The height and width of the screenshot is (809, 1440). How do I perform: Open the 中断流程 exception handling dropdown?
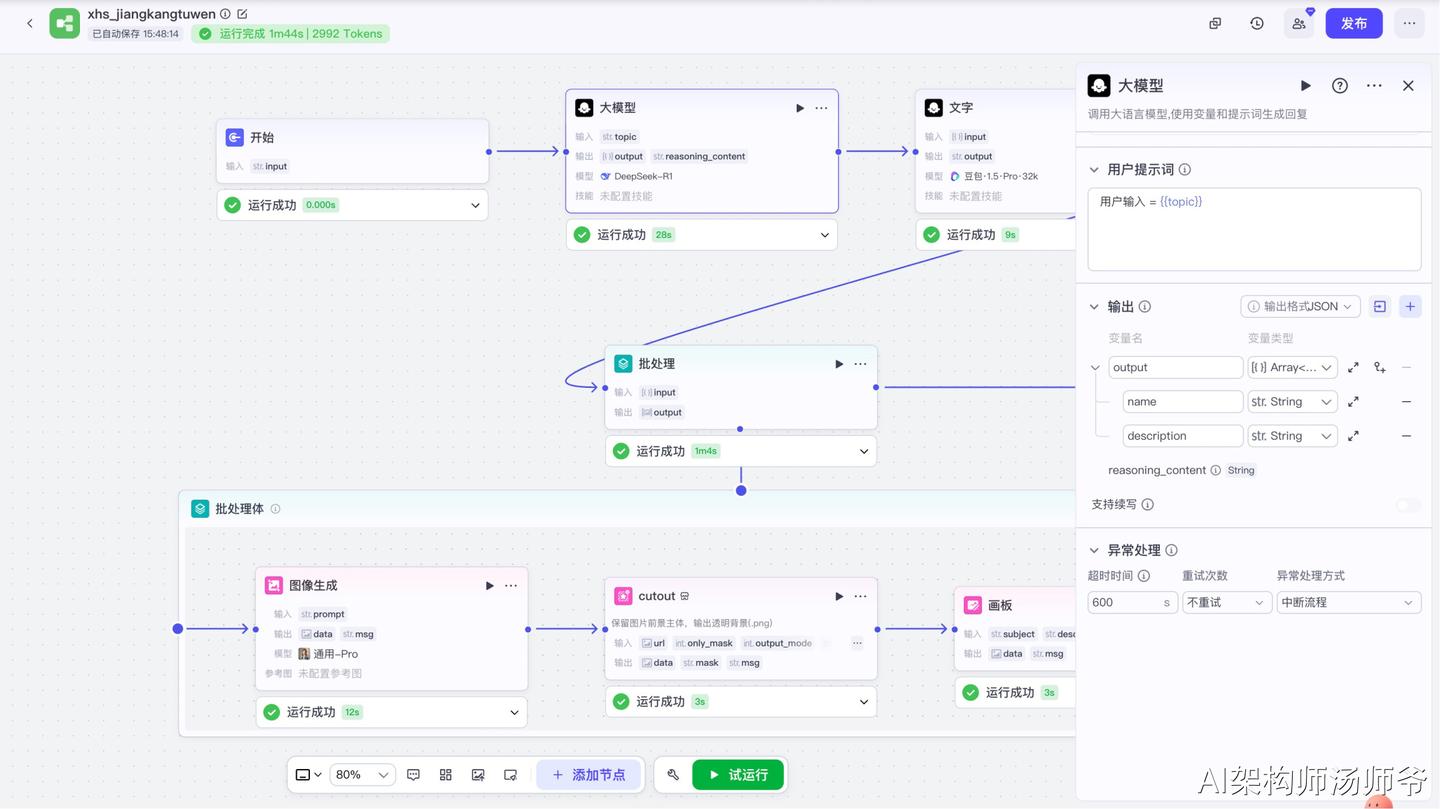pyautogui.click(x=1348, y=603)
